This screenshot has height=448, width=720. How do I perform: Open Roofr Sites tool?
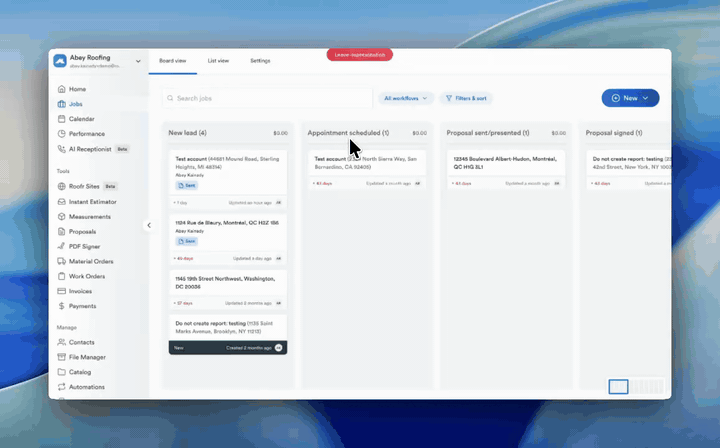[87, 186]
